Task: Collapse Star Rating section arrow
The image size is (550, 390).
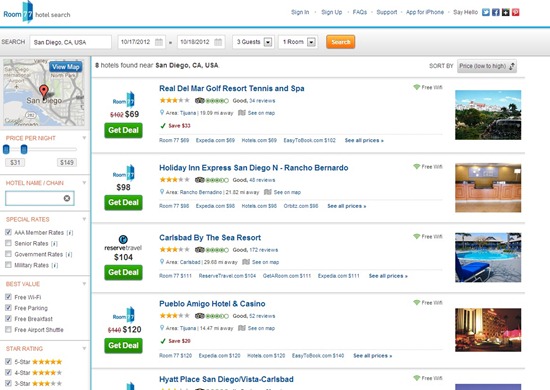Action: click(84, 348)
